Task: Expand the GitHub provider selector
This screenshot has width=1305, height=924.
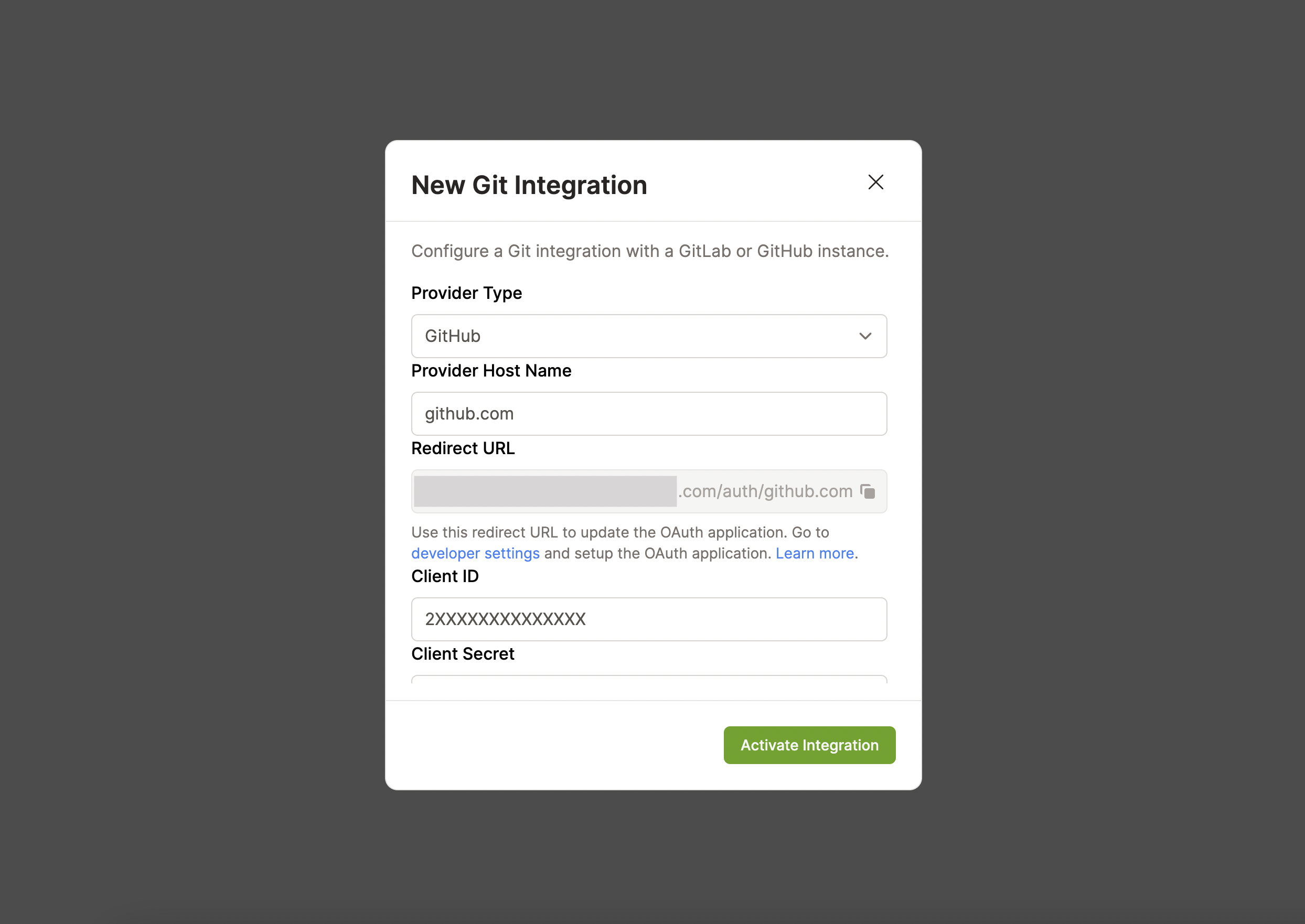Action: coord(649,336)
